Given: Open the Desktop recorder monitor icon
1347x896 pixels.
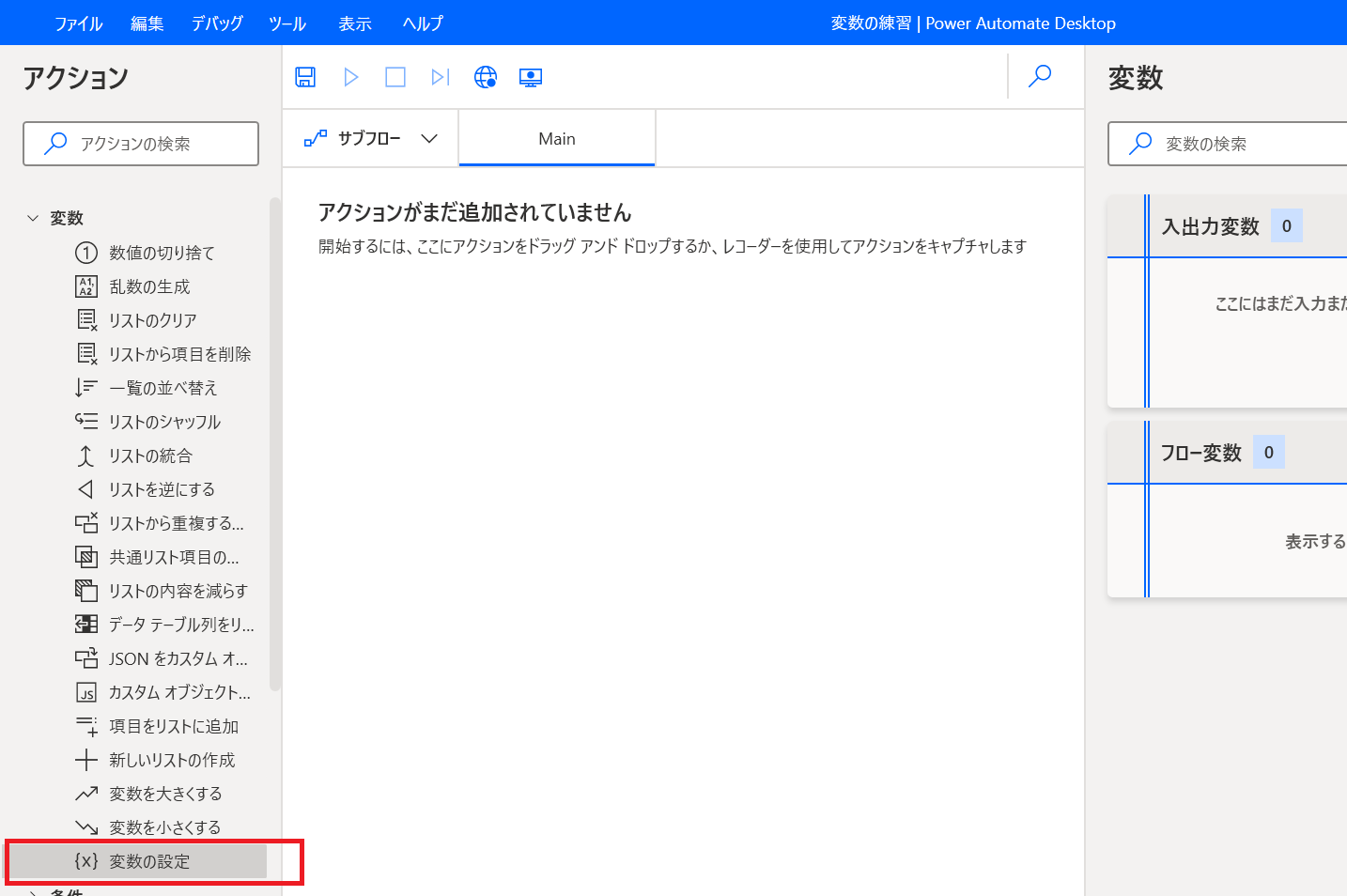Looking at the screenshot, I should [531, 77].
